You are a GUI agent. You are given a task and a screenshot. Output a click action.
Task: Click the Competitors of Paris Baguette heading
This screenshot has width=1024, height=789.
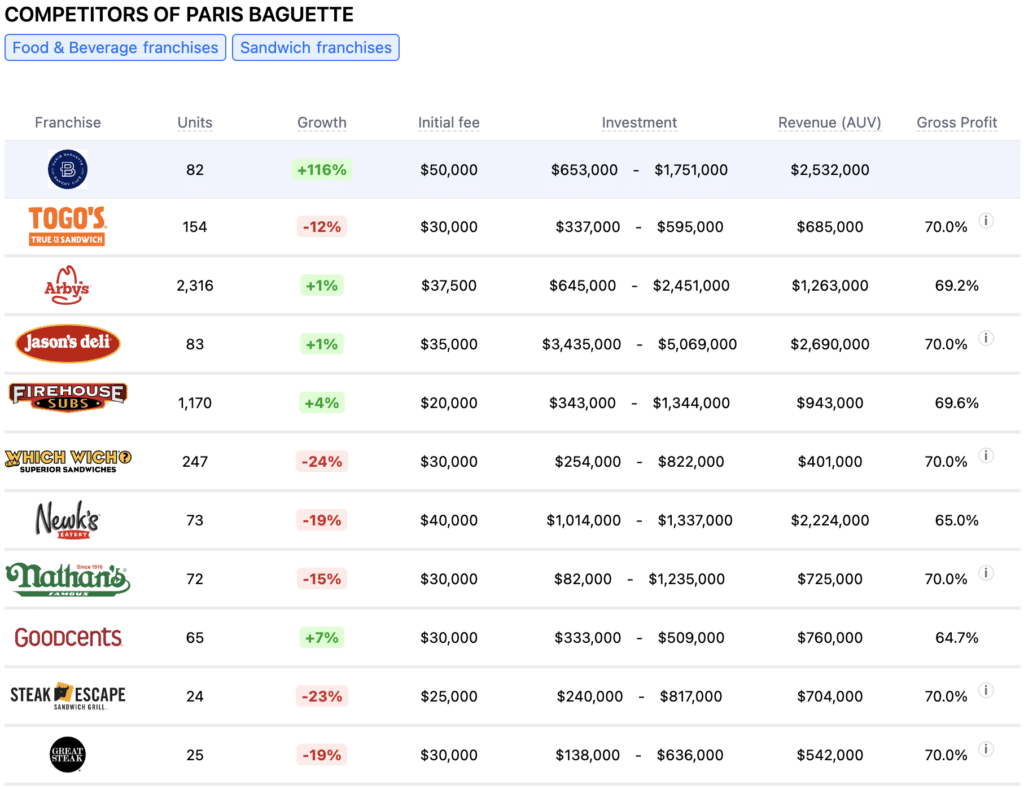(x=179, y=14)
